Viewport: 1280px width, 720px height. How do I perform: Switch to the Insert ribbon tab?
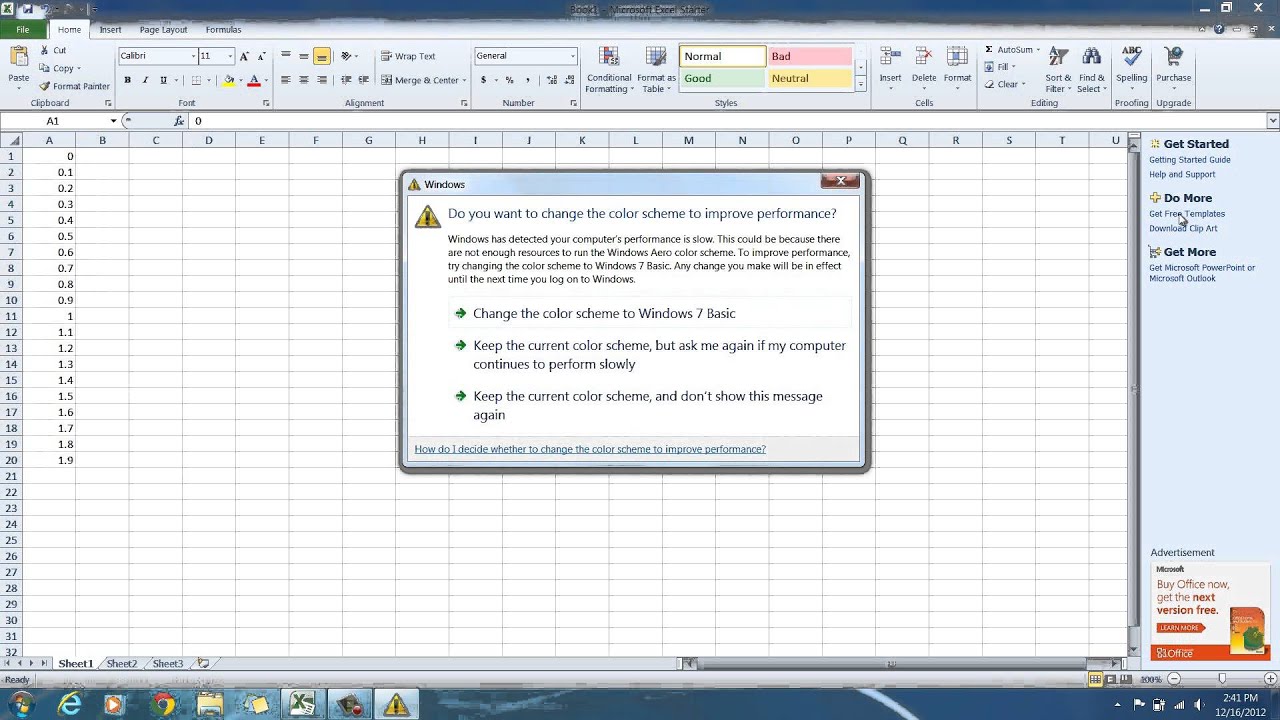[110, 29]
